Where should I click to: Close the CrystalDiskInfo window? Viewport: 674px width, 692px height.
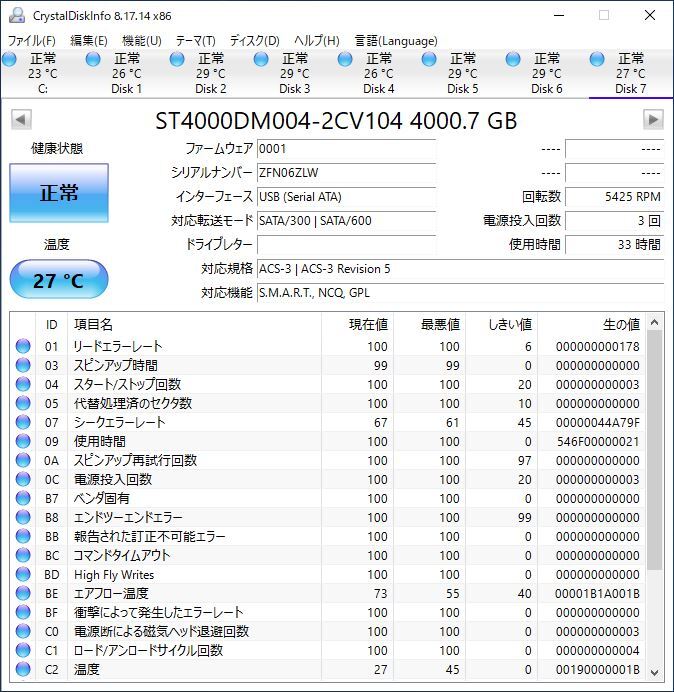[650, 15]
